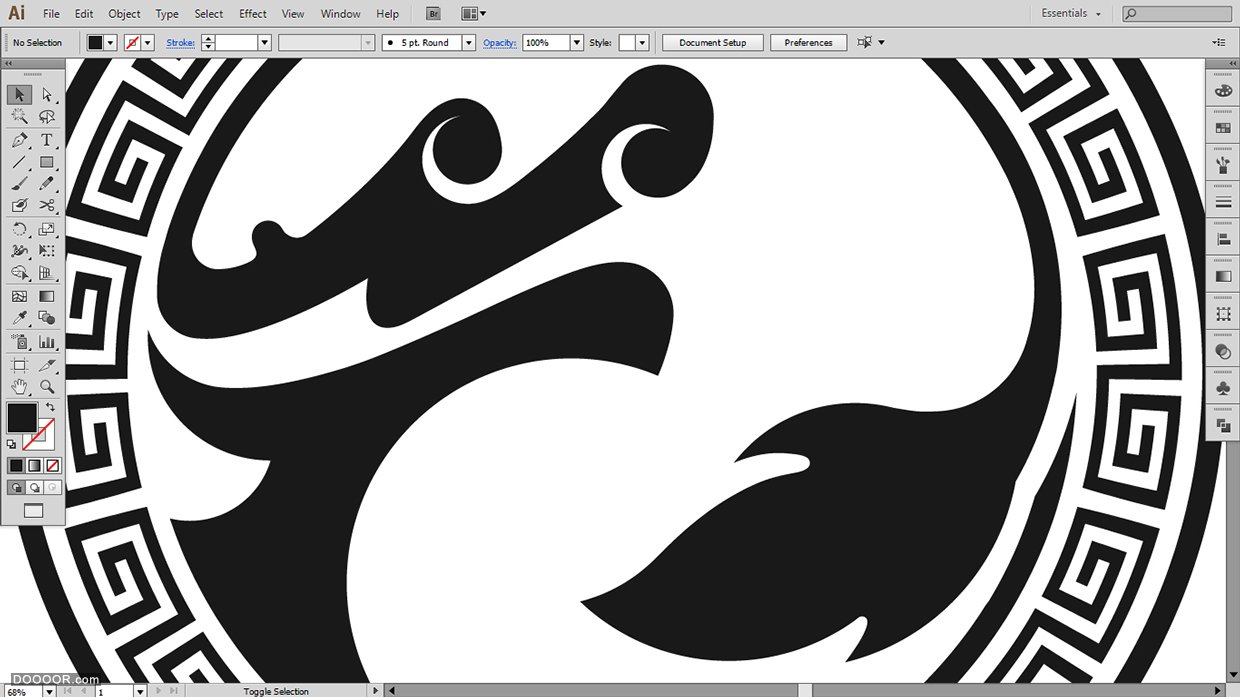
Task: Open the Symbols panel club icon
Action: pos(1223,388)
